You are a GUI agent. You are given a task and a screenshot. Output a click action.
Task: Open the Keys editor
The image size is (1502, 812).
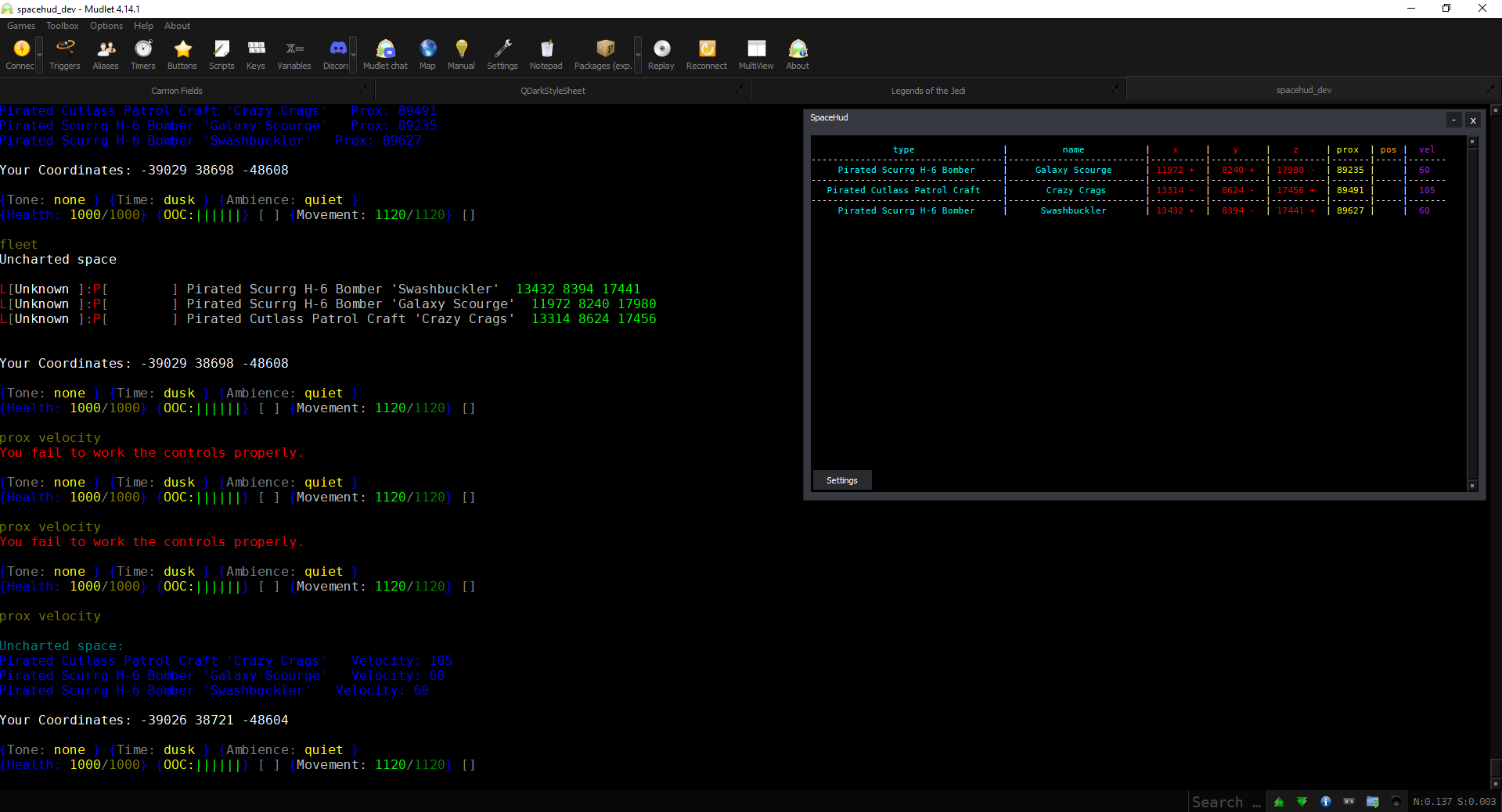coord(255,53)
